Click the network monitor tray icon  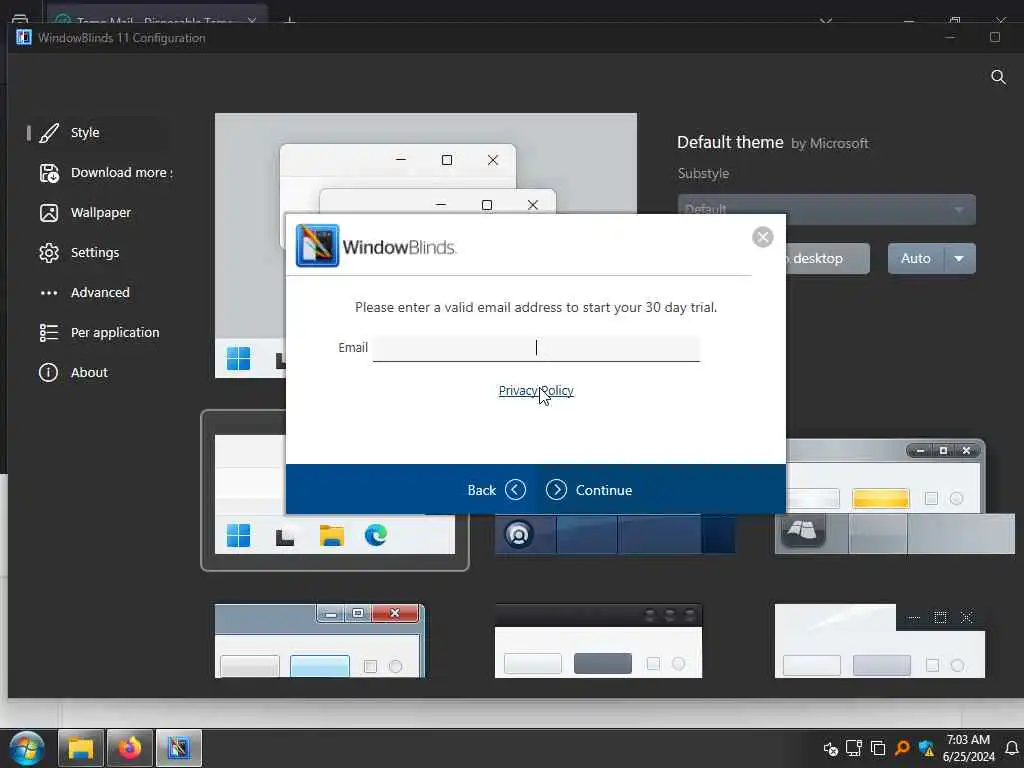(854, 748)
